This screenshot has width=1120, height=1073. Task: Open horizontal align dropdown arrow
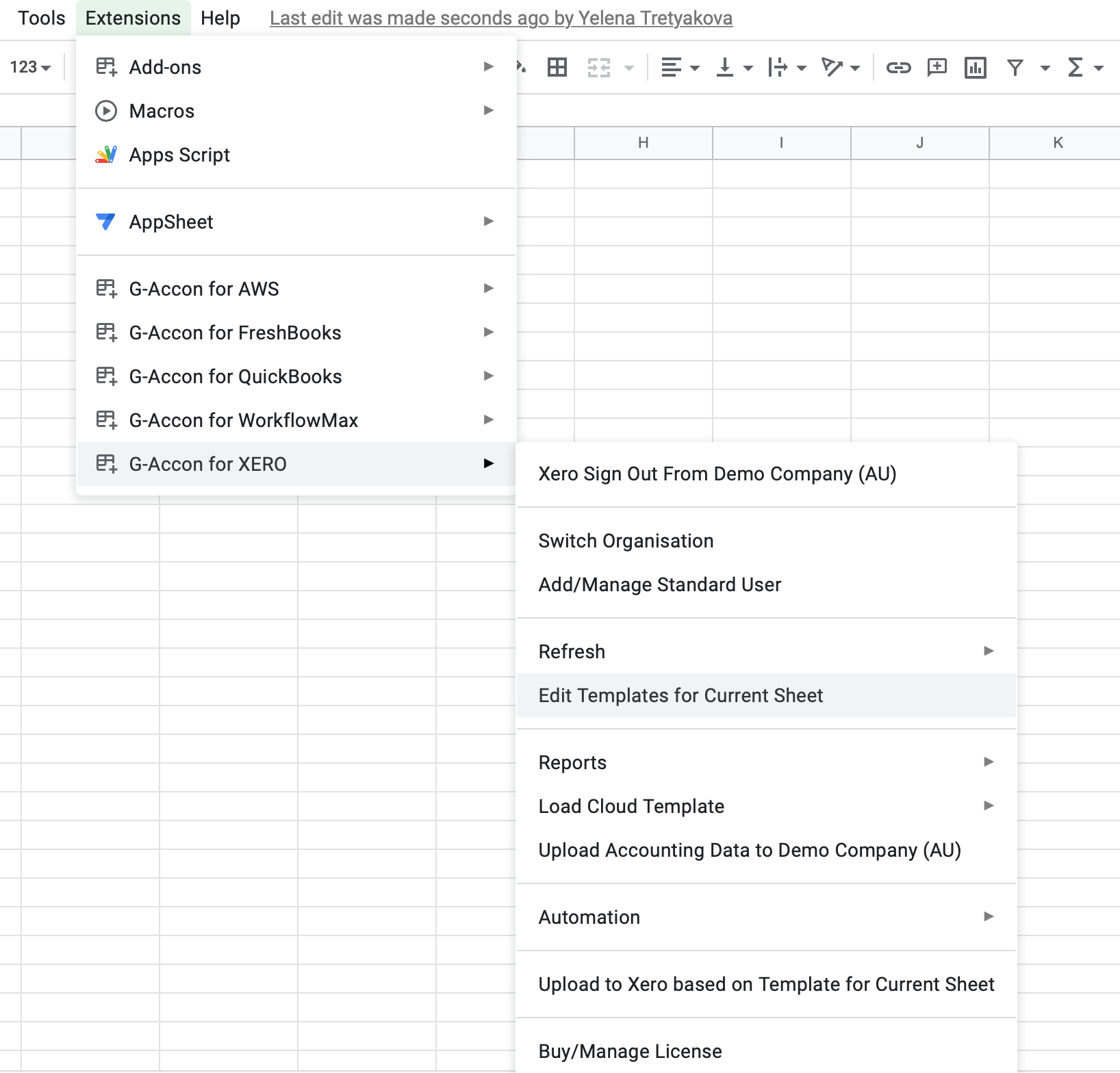click(695, 68)
